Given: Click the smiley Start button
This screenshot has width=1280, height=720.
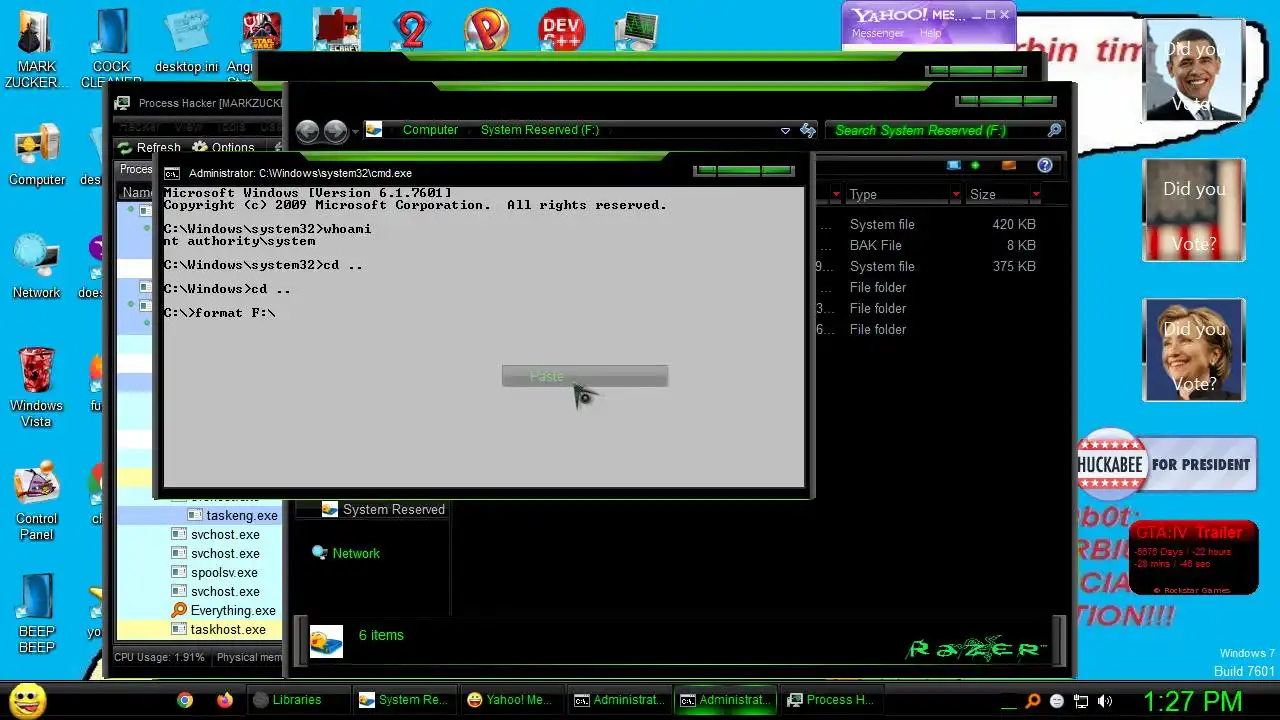Looking at the screenshot, I should pyautogui.click(x=27, y=700).
